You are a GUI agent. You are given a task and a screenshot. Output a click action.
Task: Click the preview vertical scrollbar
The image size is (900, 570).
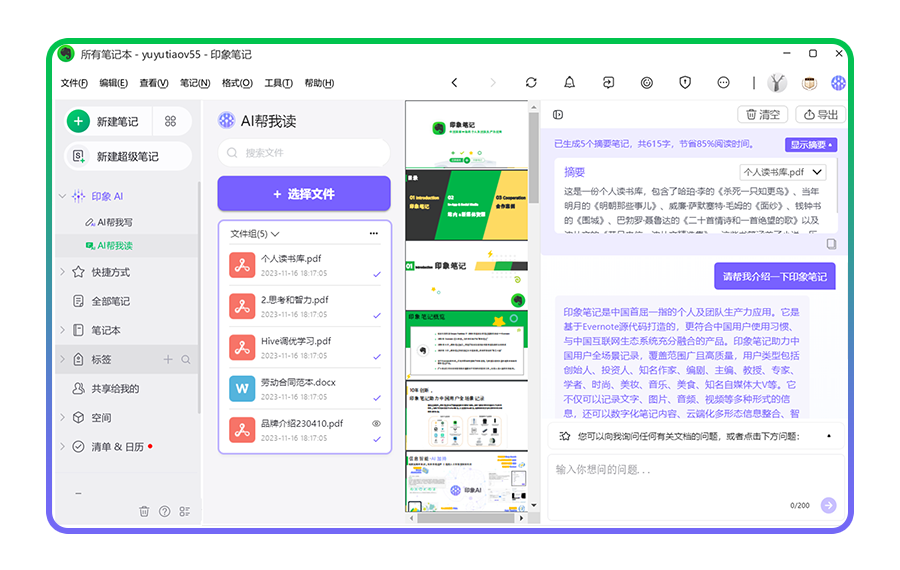click(x=534, y=157)
